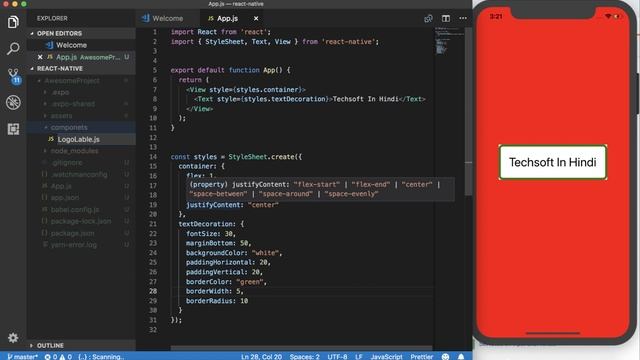Close App.js in Open Editors list

40,57
